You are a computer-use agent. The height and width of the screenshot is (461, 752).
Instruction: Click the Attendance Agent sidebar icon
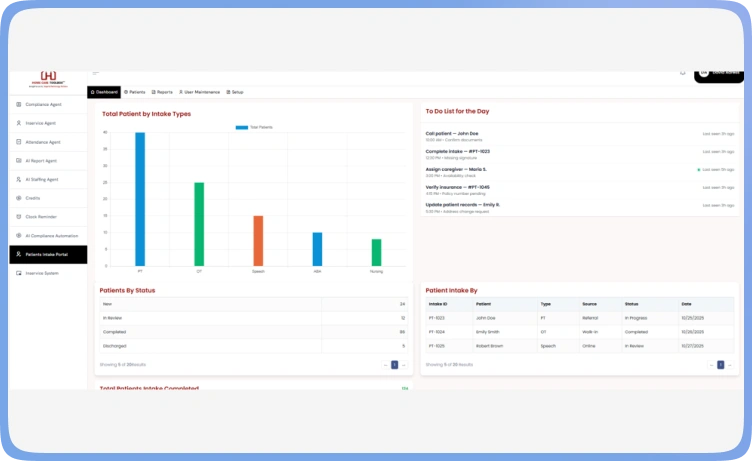click(x=19, y=142)
